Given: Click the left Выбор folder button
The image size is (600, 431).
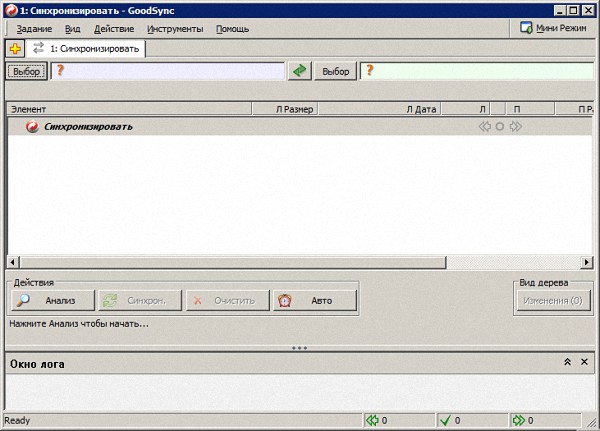Looking at the screenshot, I should (26, 71).
